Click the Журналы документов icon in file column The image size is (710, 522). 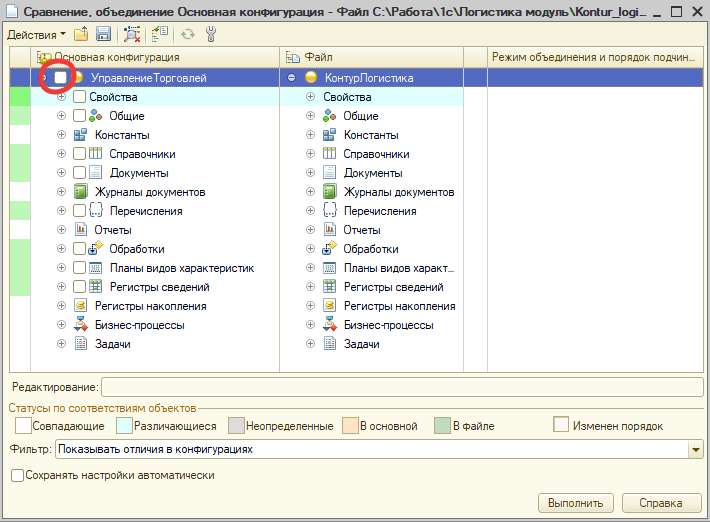pos(330,192)
